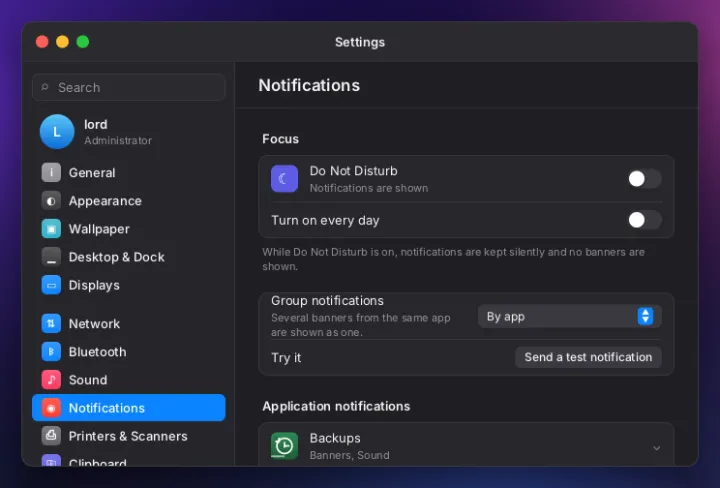Click the Printers & Scanners icon
Screen dimensions: 720x488
[x=51, y=436]
